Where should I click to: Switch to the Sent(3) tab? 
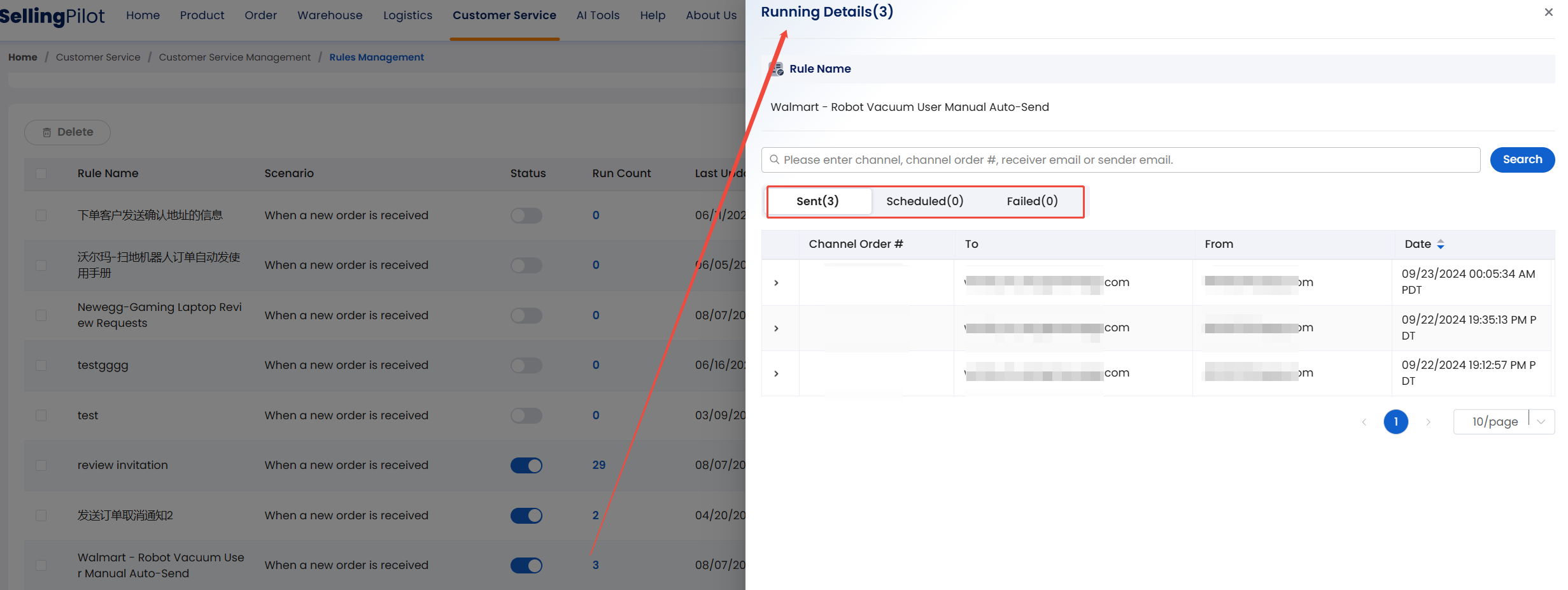click(818, 201)
